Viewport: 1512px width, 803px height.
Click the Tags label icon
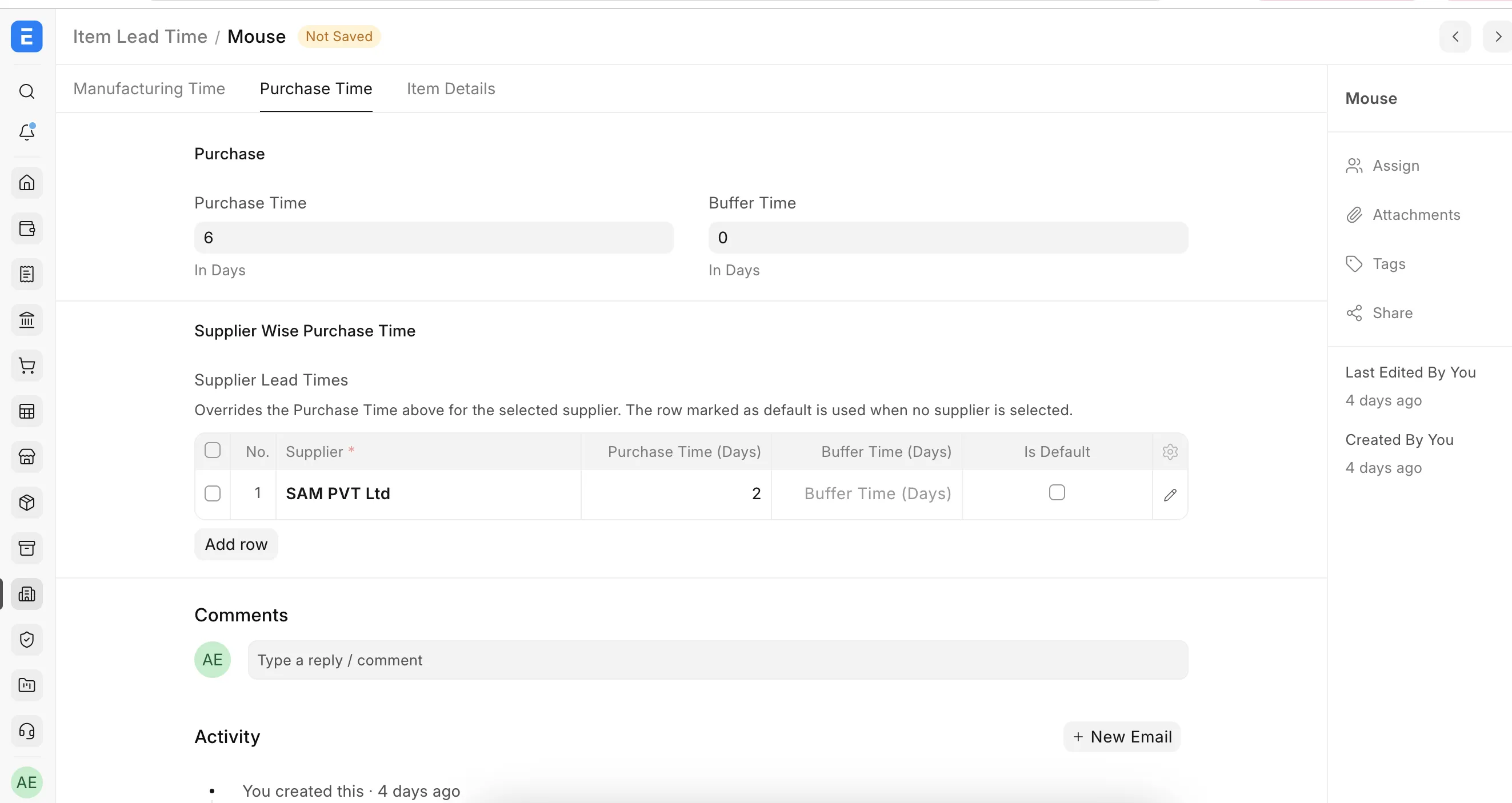tap(1354, 264)
